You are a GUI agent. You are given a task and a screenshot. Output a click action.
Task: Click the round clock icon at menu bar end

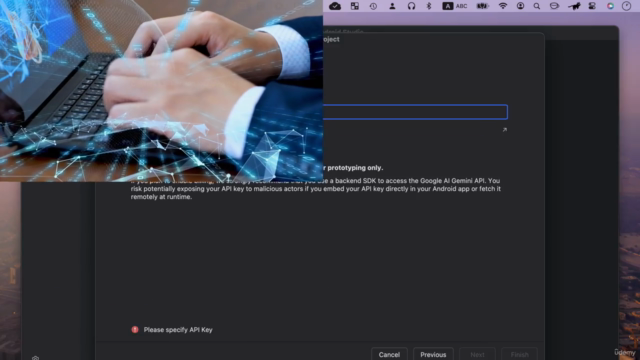[626, 6]
